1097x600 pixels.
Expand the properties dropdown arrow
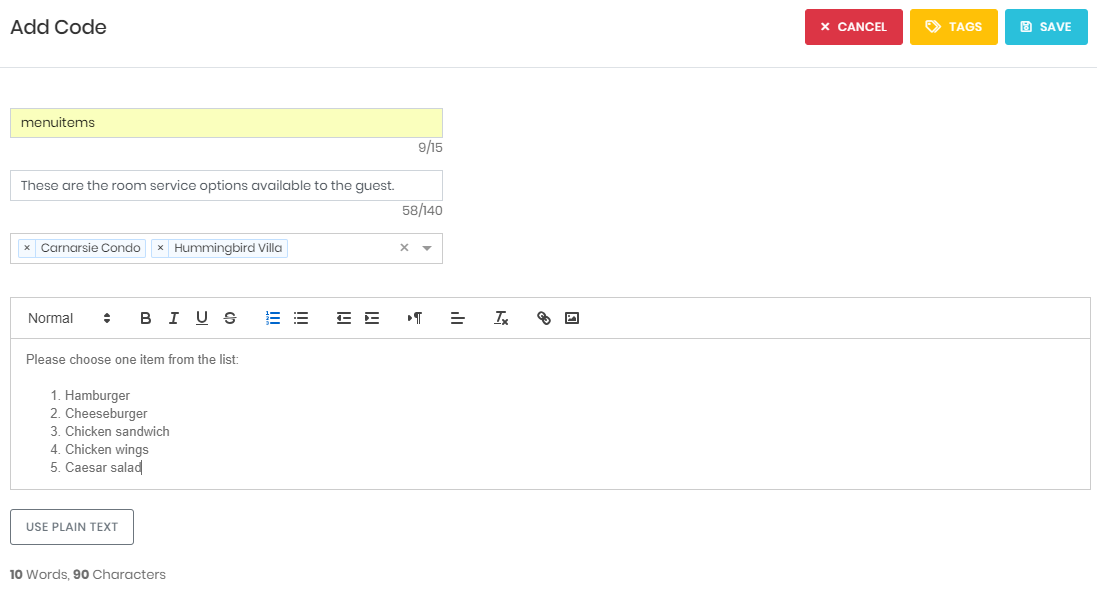point(427,248)
